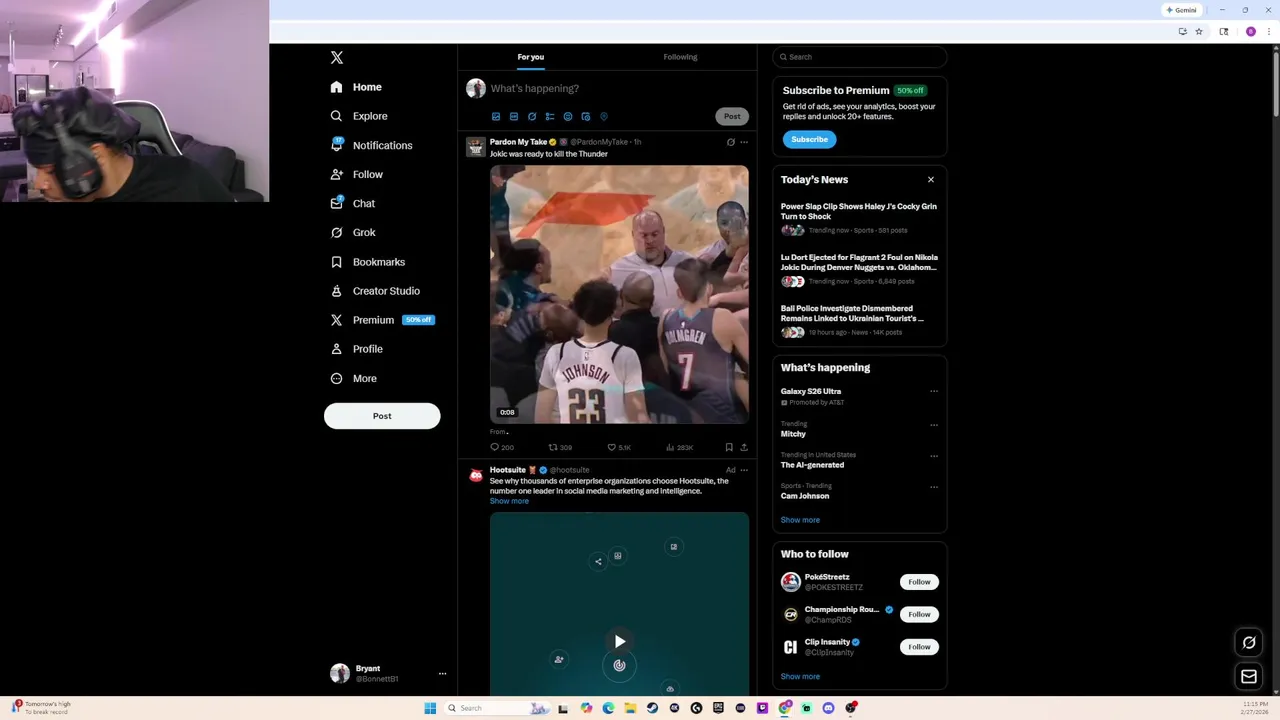Open Chat from the sidebar
Image resolution: width=1280 pixels, height=720 pixels.
[x=353, y=203]
